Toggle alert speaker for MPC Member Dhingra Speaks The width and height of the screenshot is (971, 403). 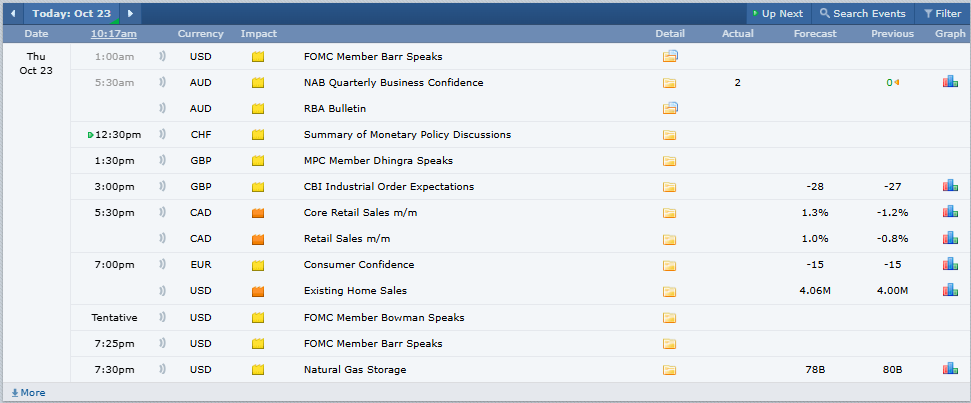click(x=162, y=160)
